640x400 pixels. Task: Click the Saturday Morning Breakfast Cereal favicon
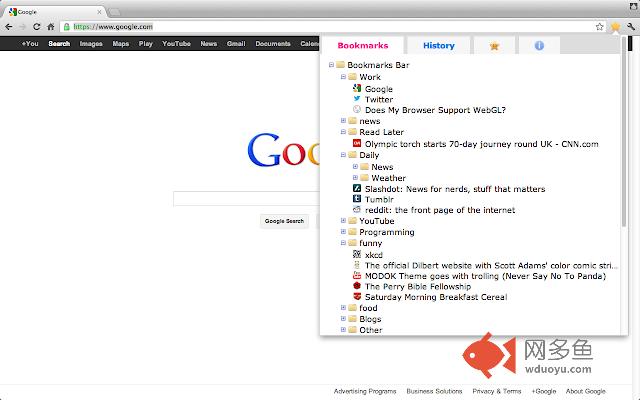[357, 296]
